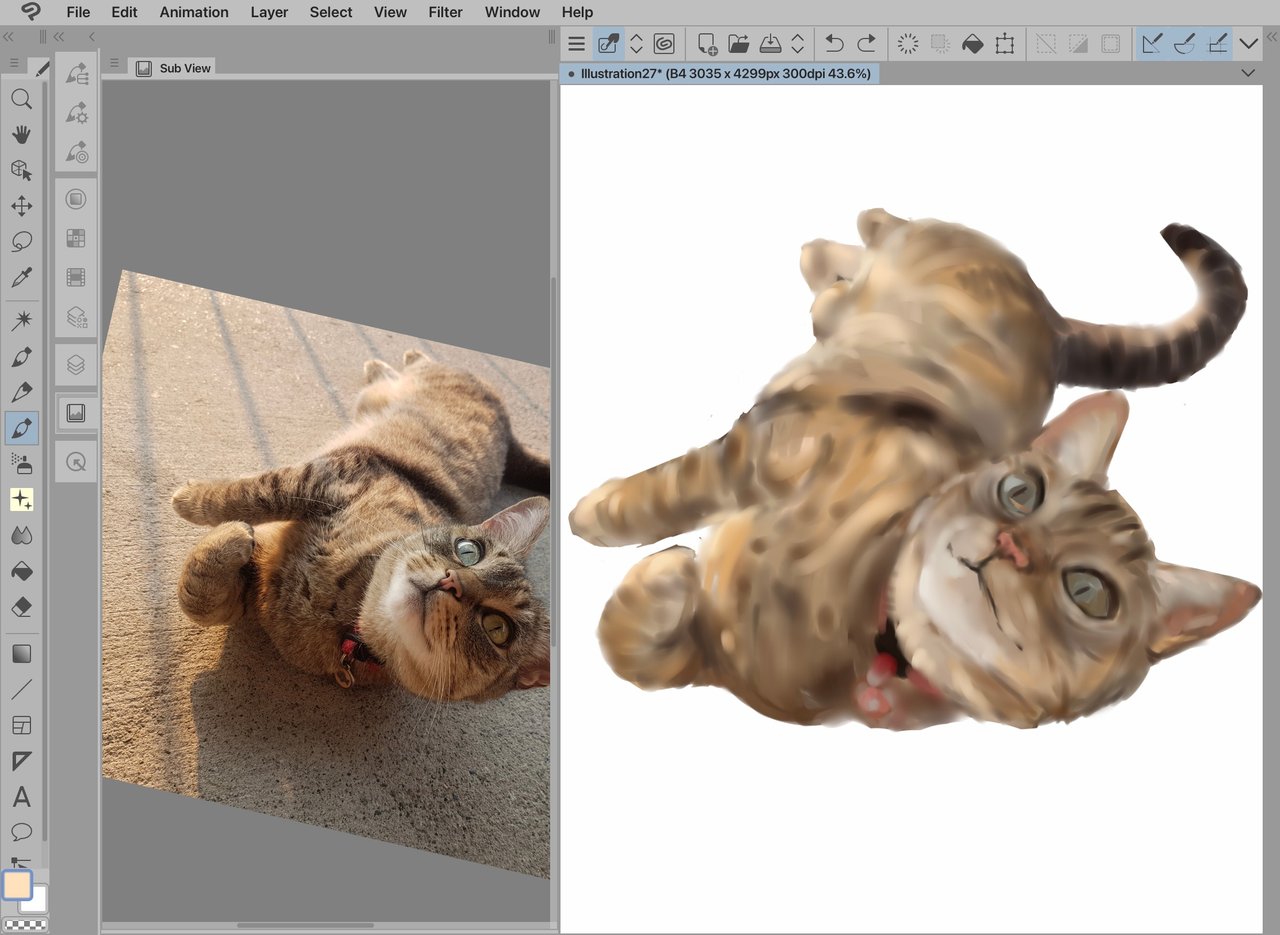Screen dimensions: 1280x935
Task: Select the Airbrush spray tool
Action: (21, 463)
